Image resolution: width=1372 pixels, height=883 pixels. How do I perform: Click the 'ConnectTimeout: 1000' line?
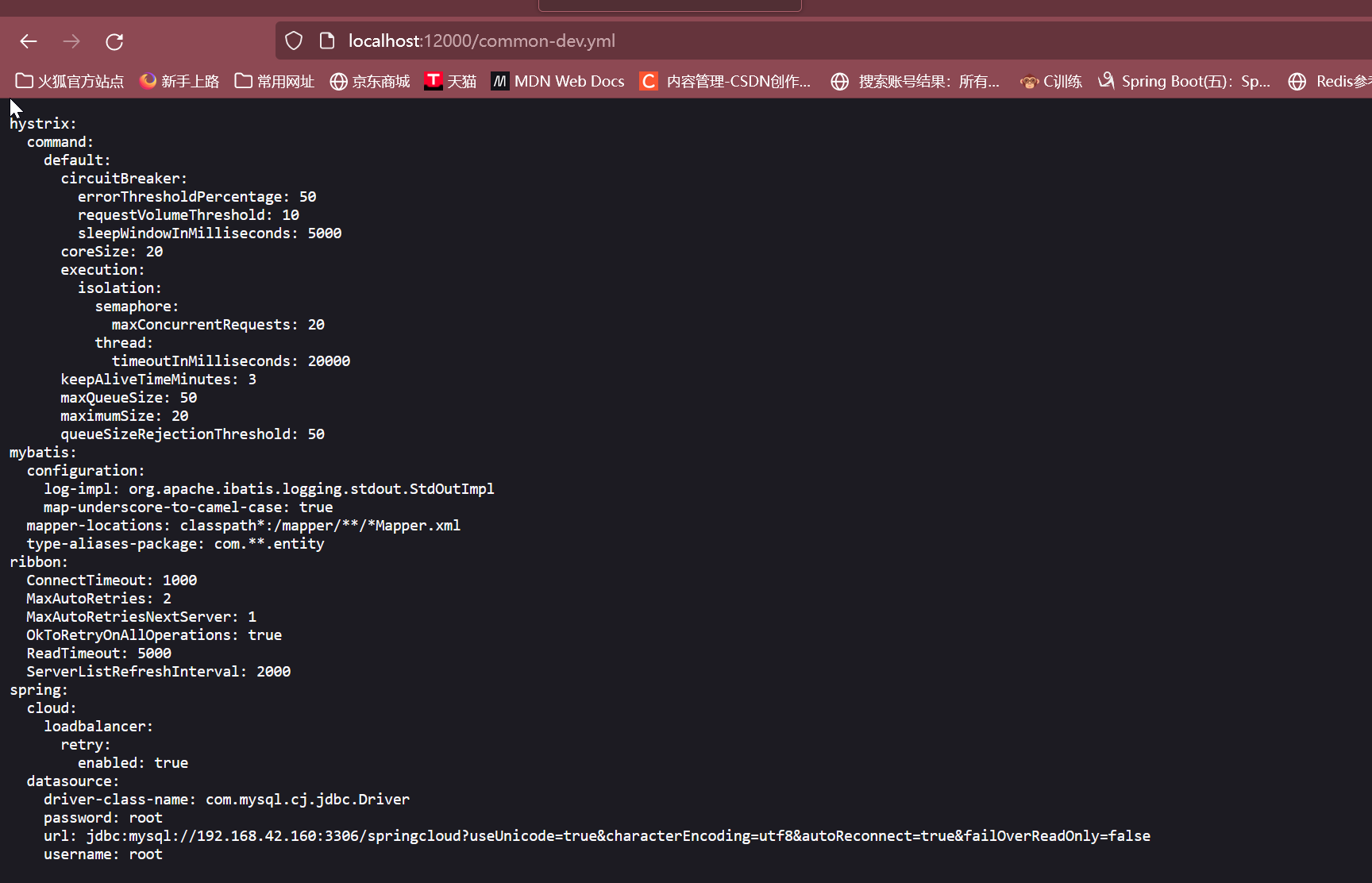pos(112,580)
